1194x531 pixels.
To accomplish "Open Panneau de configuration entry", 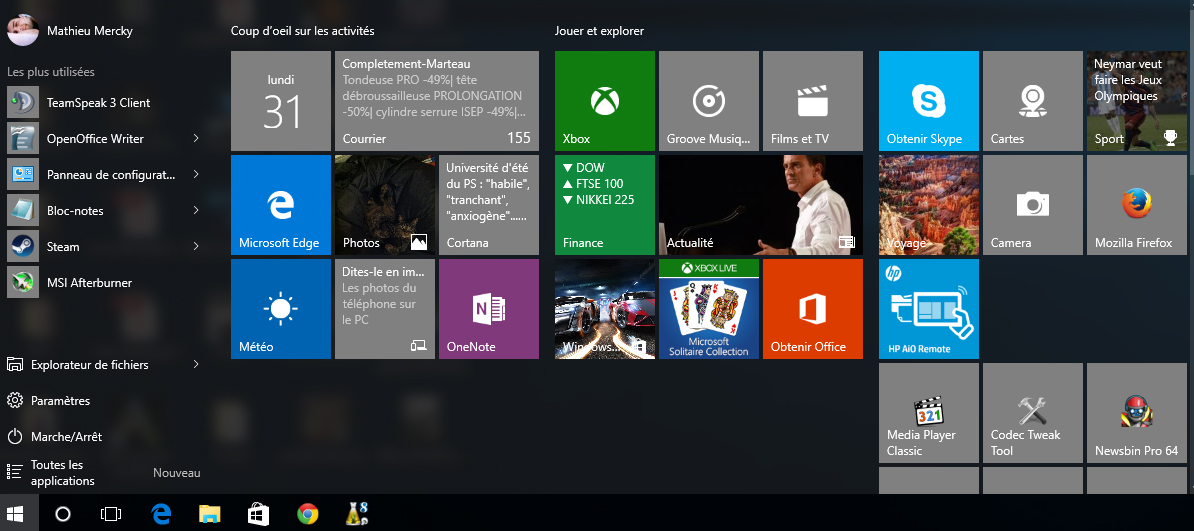I will pos(93,174).
